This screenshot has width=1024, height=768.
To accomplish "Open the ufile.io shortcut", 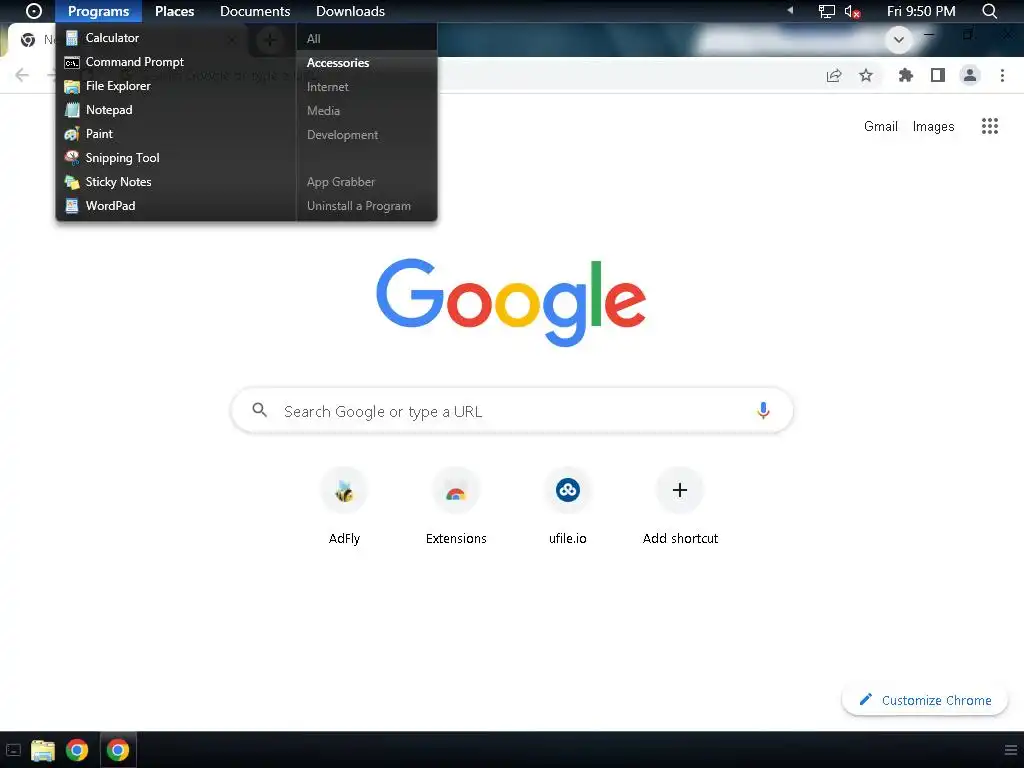I will click(568, 506).
